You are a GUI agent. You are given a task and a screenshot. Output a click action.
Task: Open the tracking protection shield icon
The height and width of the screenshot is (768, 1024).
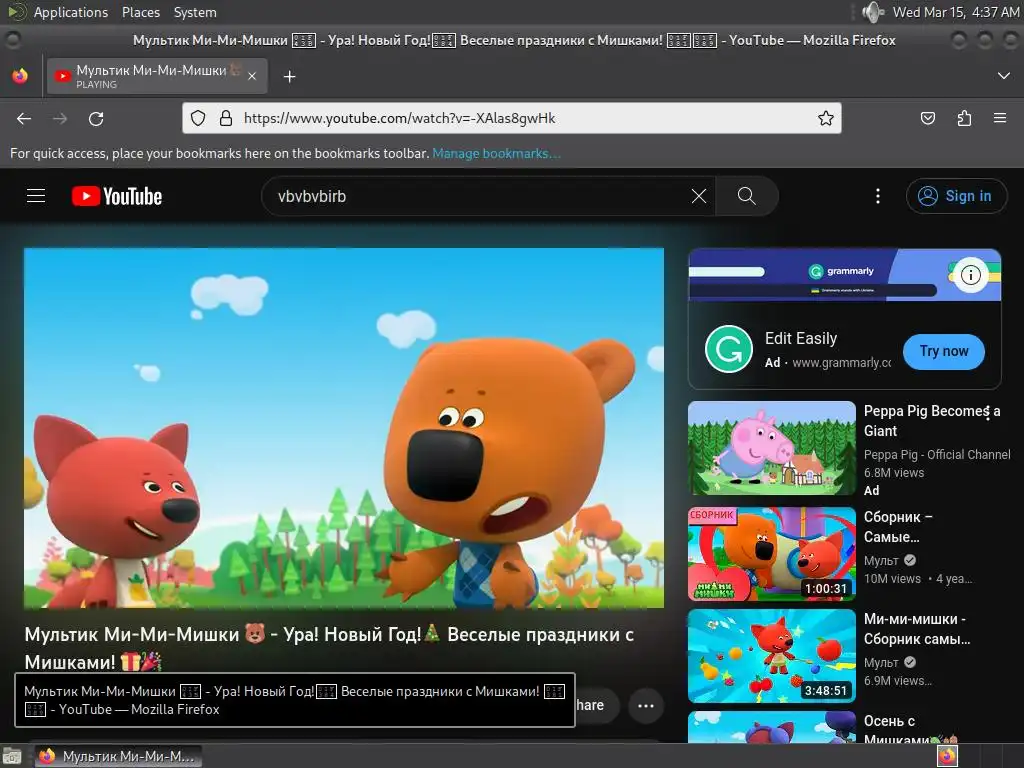point(198,118)
